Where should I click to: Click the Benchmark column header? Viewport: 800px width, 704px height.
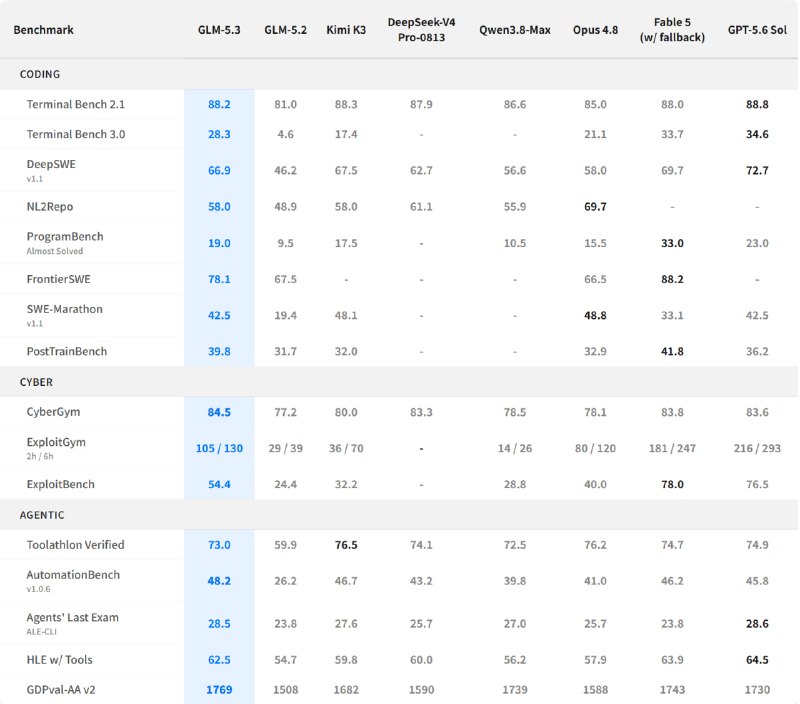click(x=43, y=30)
